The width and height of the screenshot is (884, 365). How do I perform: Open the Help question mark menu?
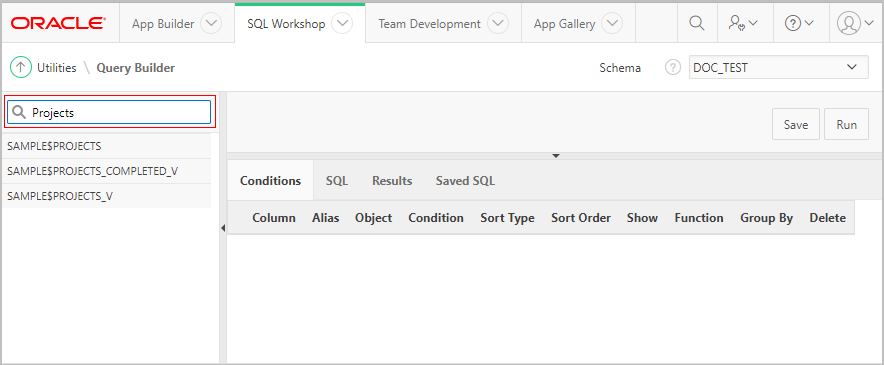pos(799,23)
